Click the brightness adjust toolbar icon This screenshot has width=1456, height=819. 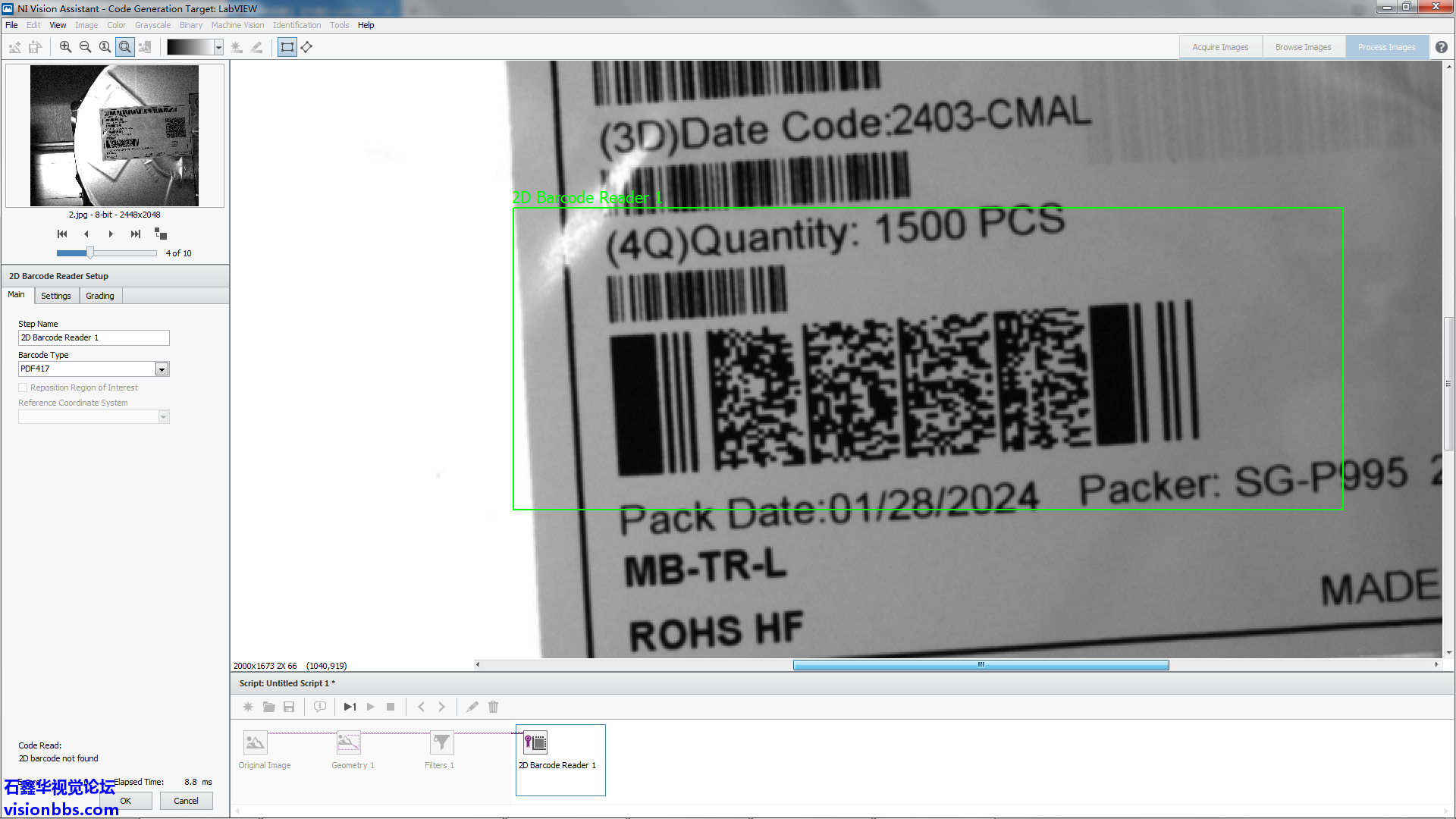tap(237, 47)
